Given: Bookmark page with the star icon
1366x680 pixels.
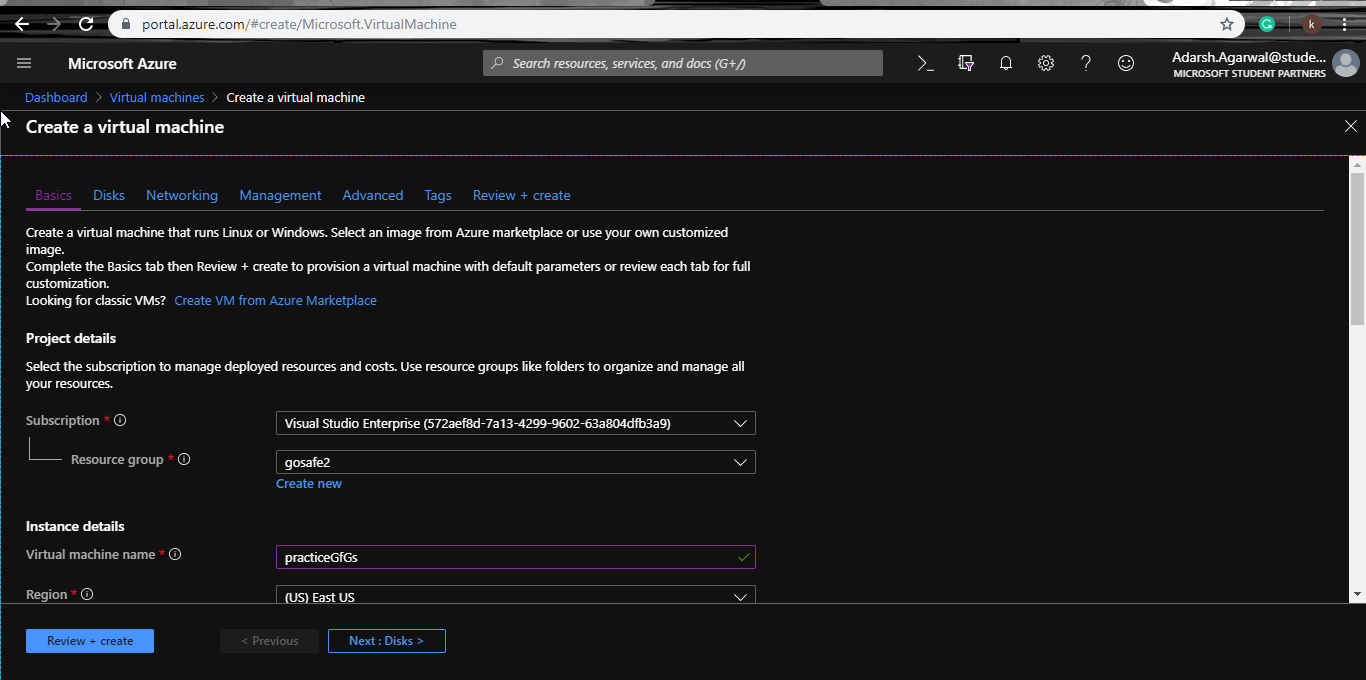Looking at the screenshot, I should click(x=1227, y=24).
